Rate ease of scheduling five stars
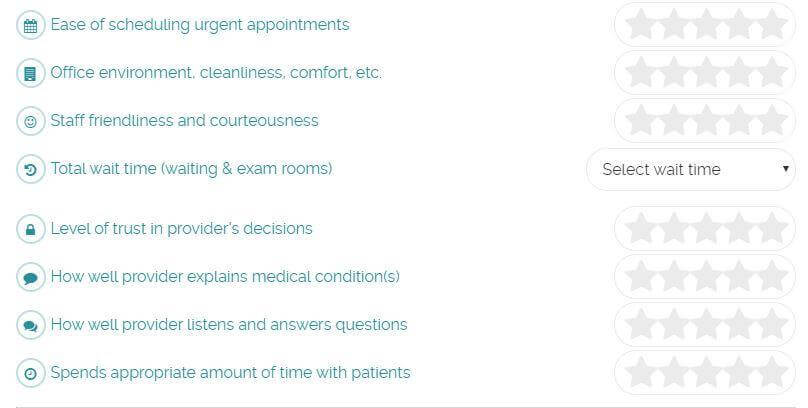808x408 pixels. (x=772, y=24)
